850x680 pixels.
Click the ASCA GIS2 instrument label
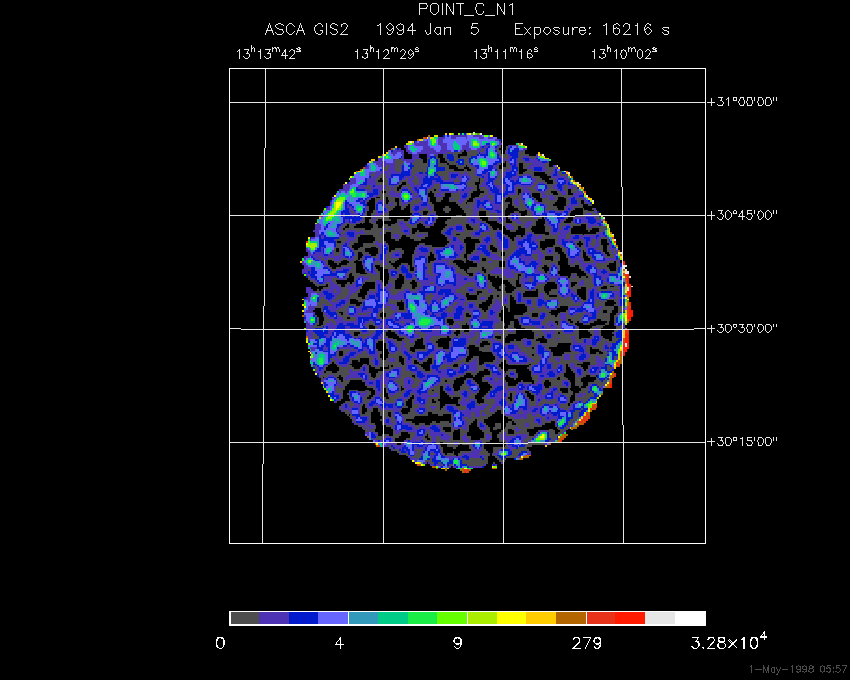(306, 30)
